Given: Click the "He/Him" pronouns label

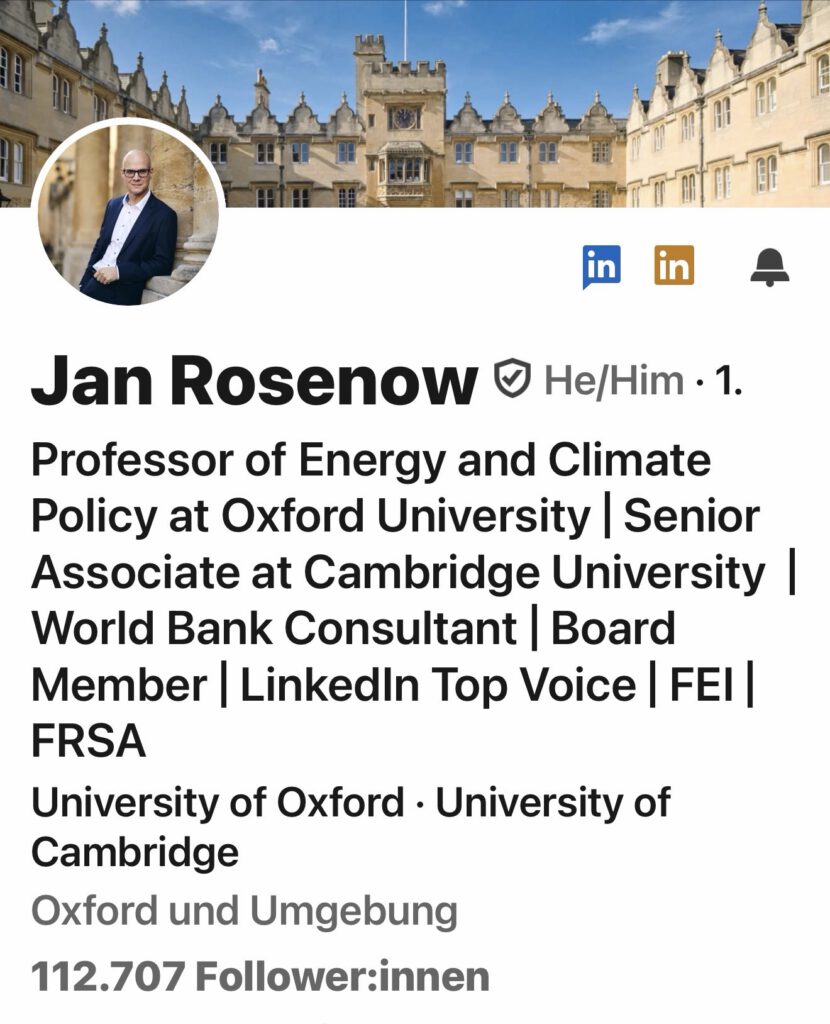Looking at the screenshot, I should pyautogui.click(x=614, y=381).
